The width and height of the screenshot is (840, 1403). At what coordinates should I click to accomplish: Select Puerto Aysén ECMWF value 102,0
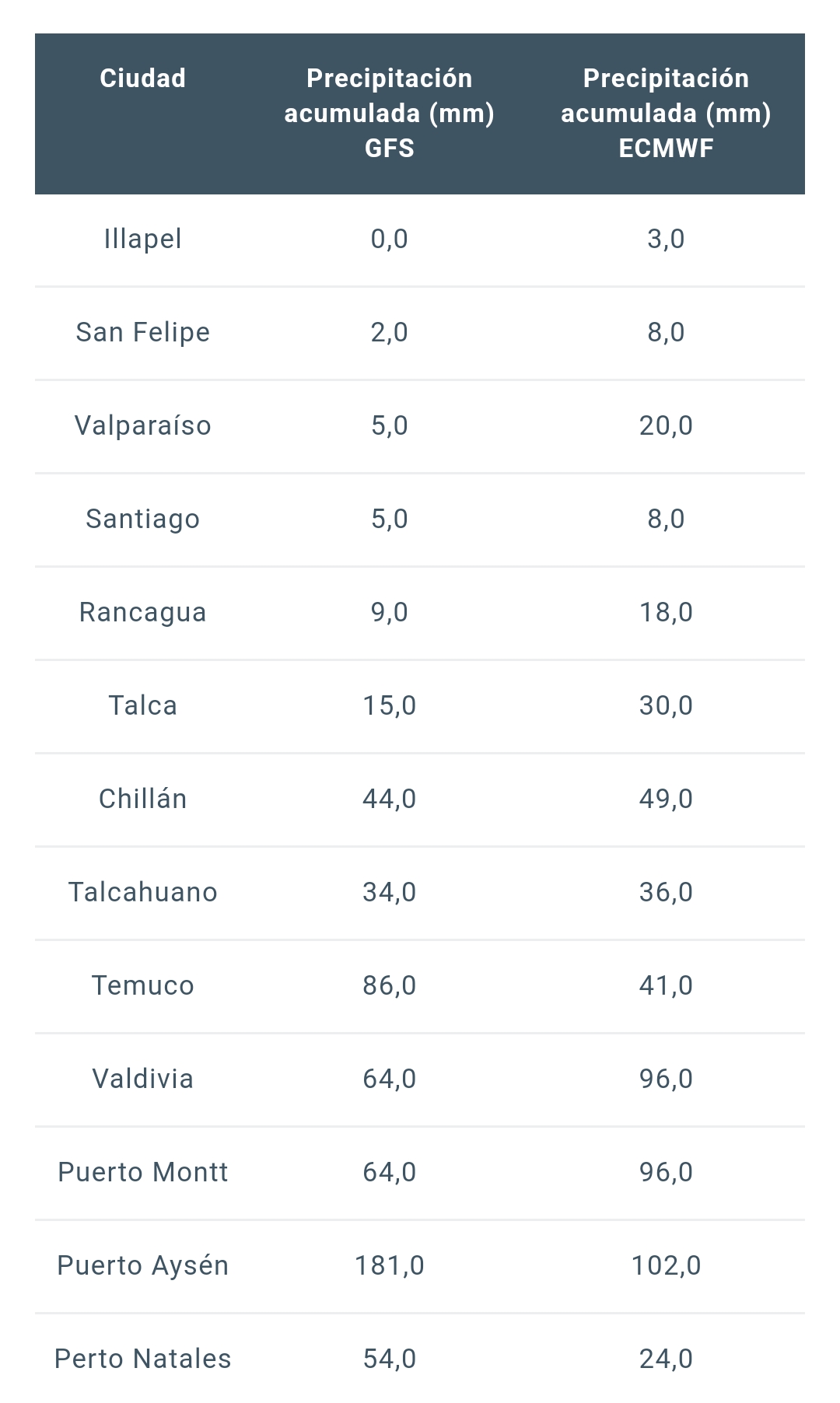coord(666,1265)
